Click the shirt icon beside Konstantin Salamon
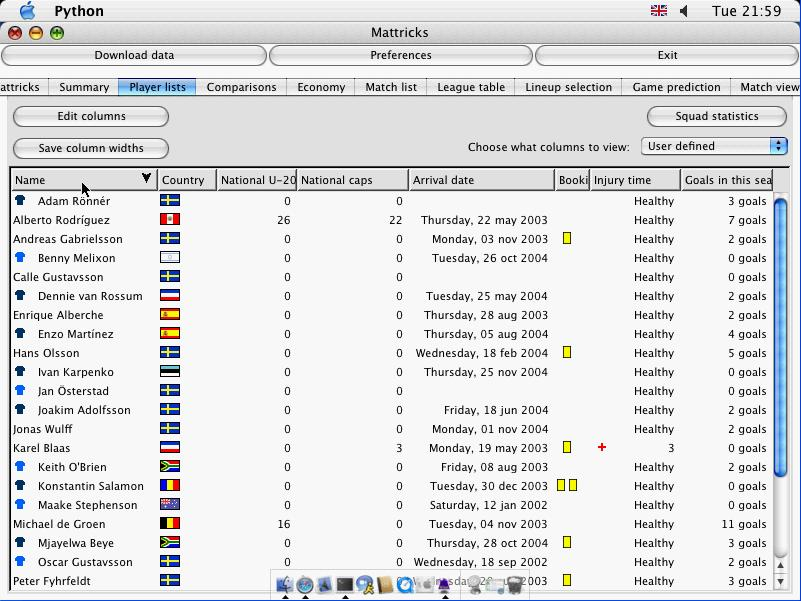801x601 pixels. point(20,485)
